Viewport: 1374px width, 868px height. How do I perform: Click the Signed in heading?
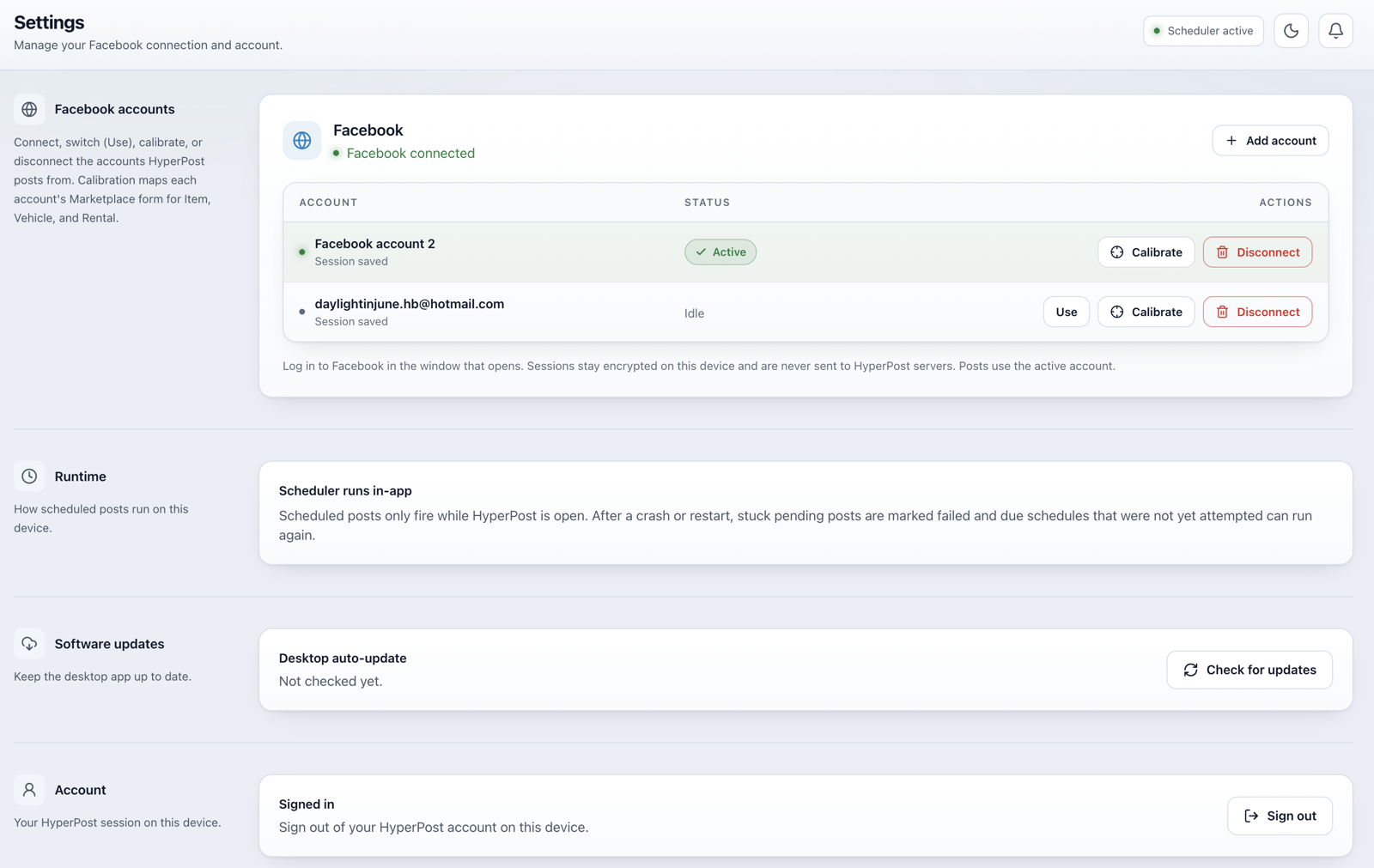point(307,804)
